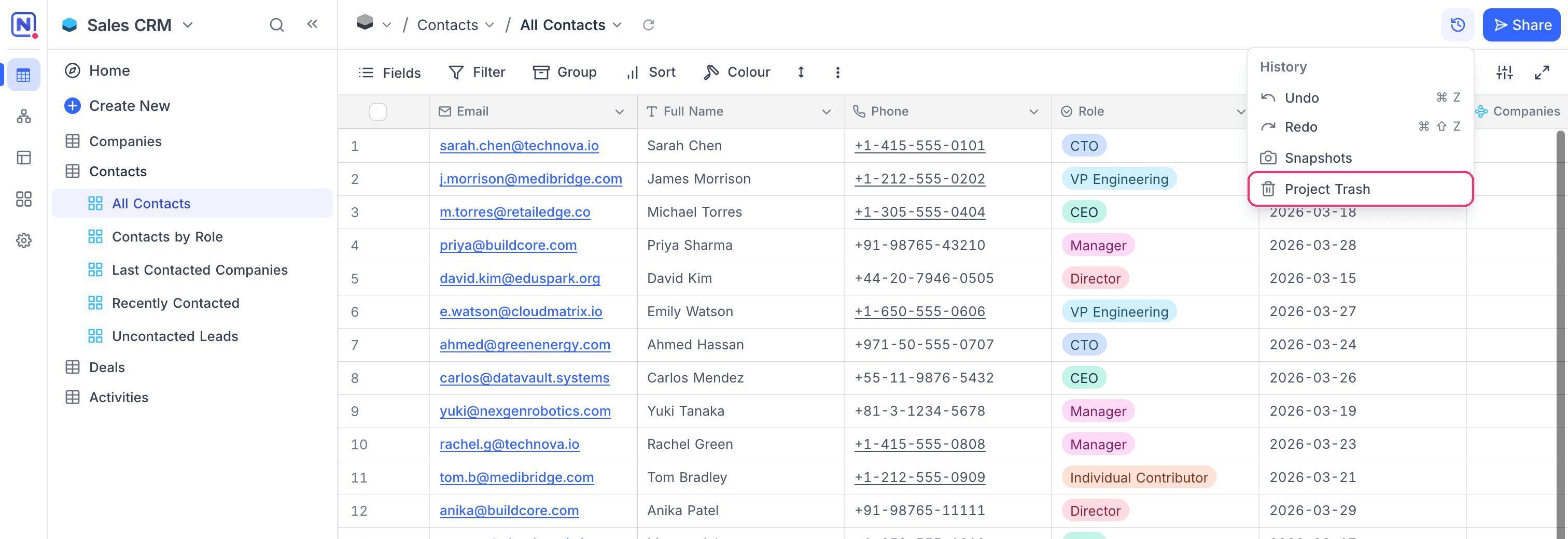Collapse the sidebar with double-chevron icon
Image resolution: width=1568 pixels, height=539 pixels.
click(312, 24)
